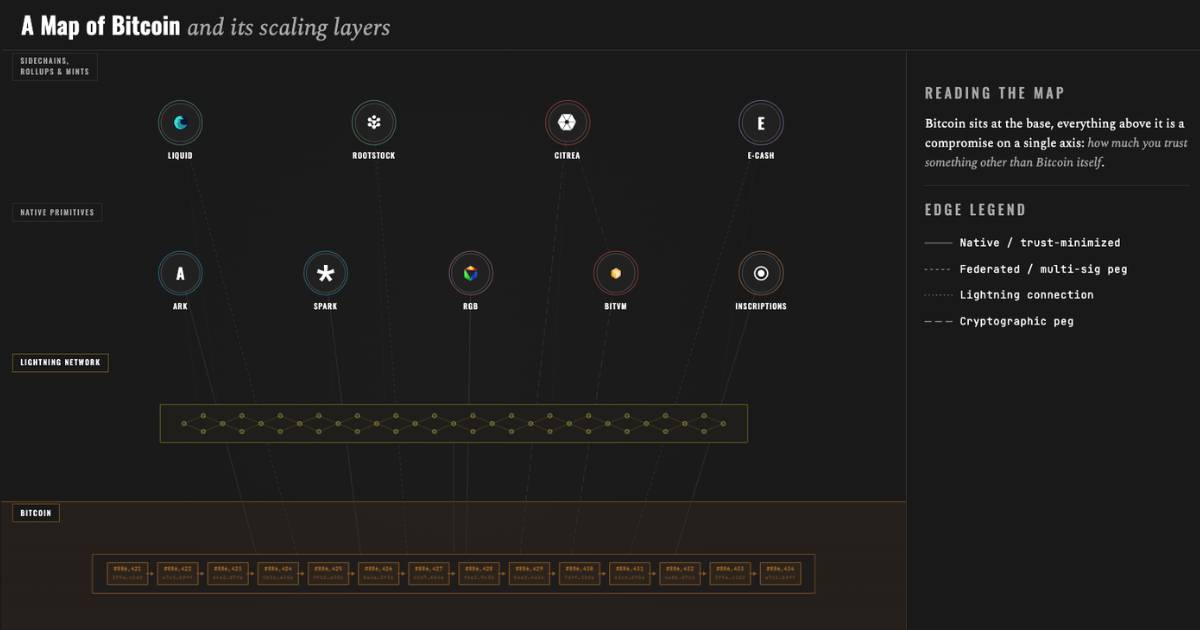Click the 'and its scaling layers' subtitle

click(289, 27)
